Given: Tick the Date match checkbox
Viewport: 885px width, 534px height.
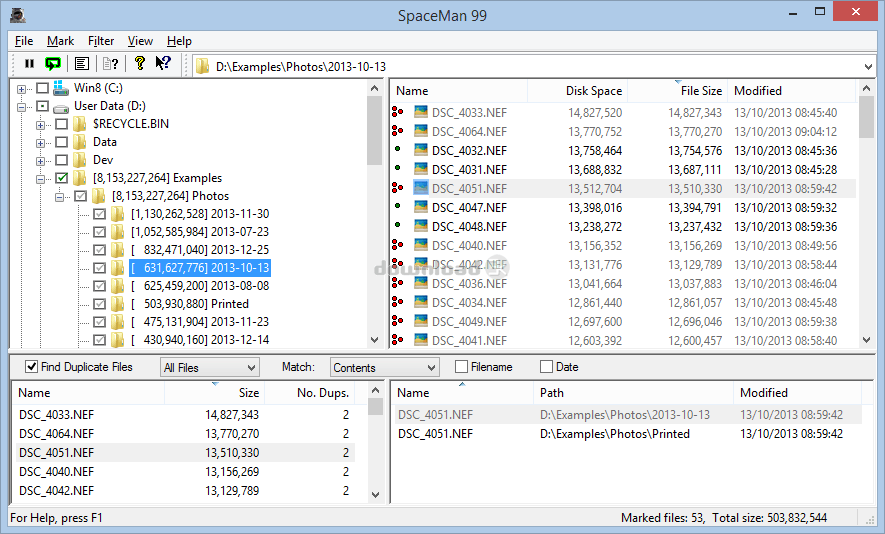Looking at the screenshot, I should (x=546, y=367).
